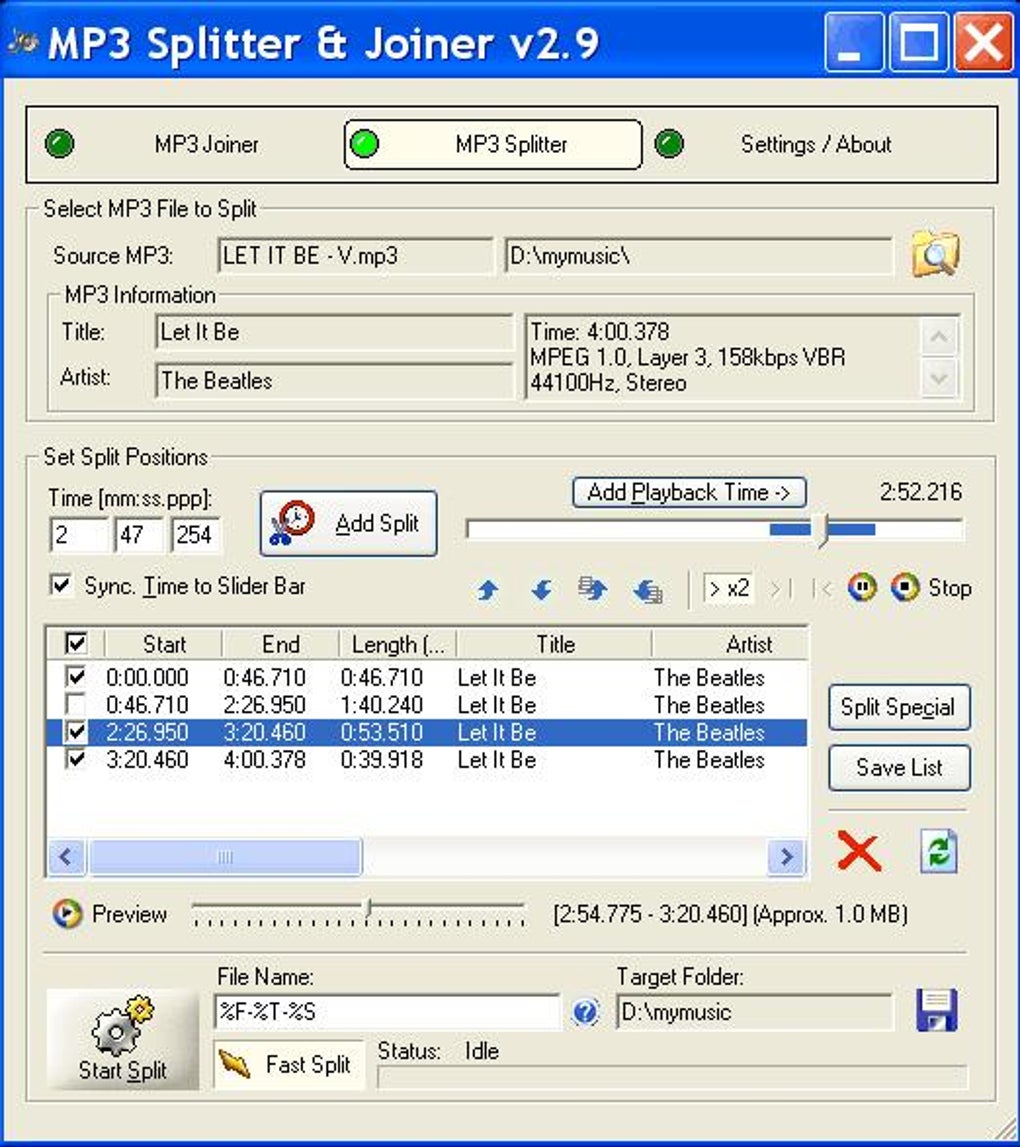This screenshot has width=1020, height=1147.
Task: Click the export list icon before x2 button
Action: (x=648, y=590)
